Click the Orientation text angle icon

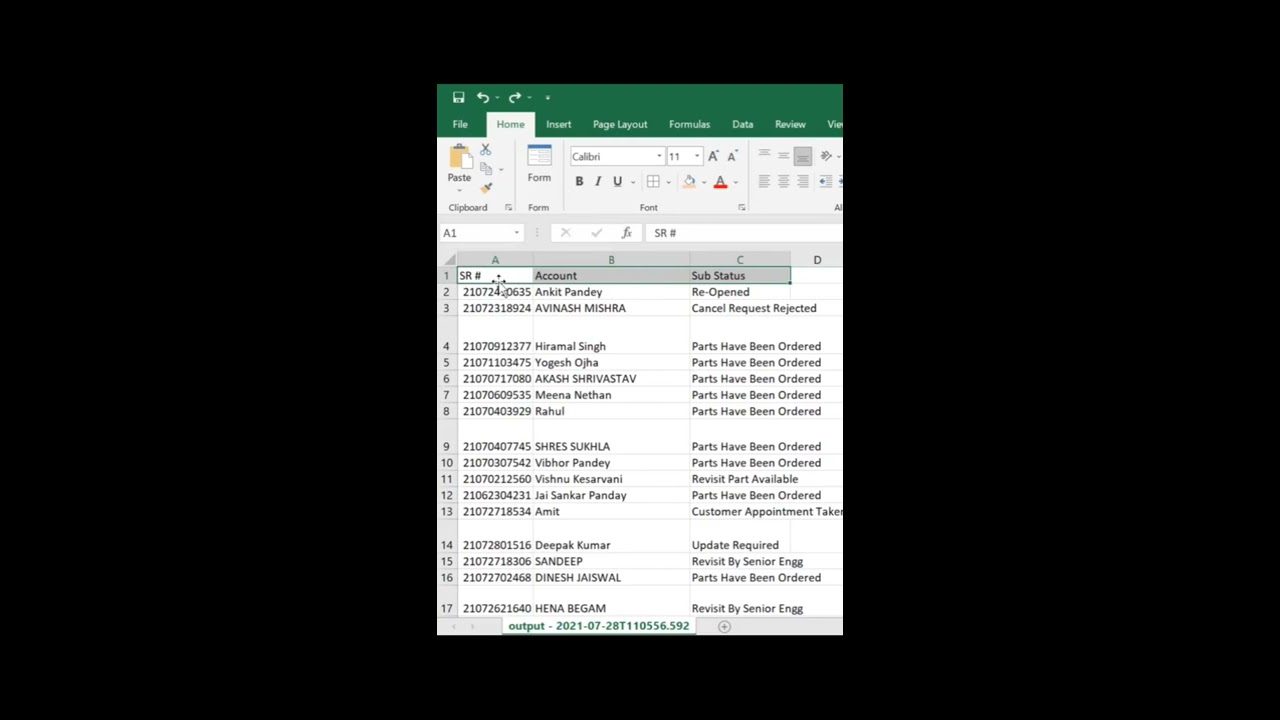pyautogui.click(x=826, y=156)
